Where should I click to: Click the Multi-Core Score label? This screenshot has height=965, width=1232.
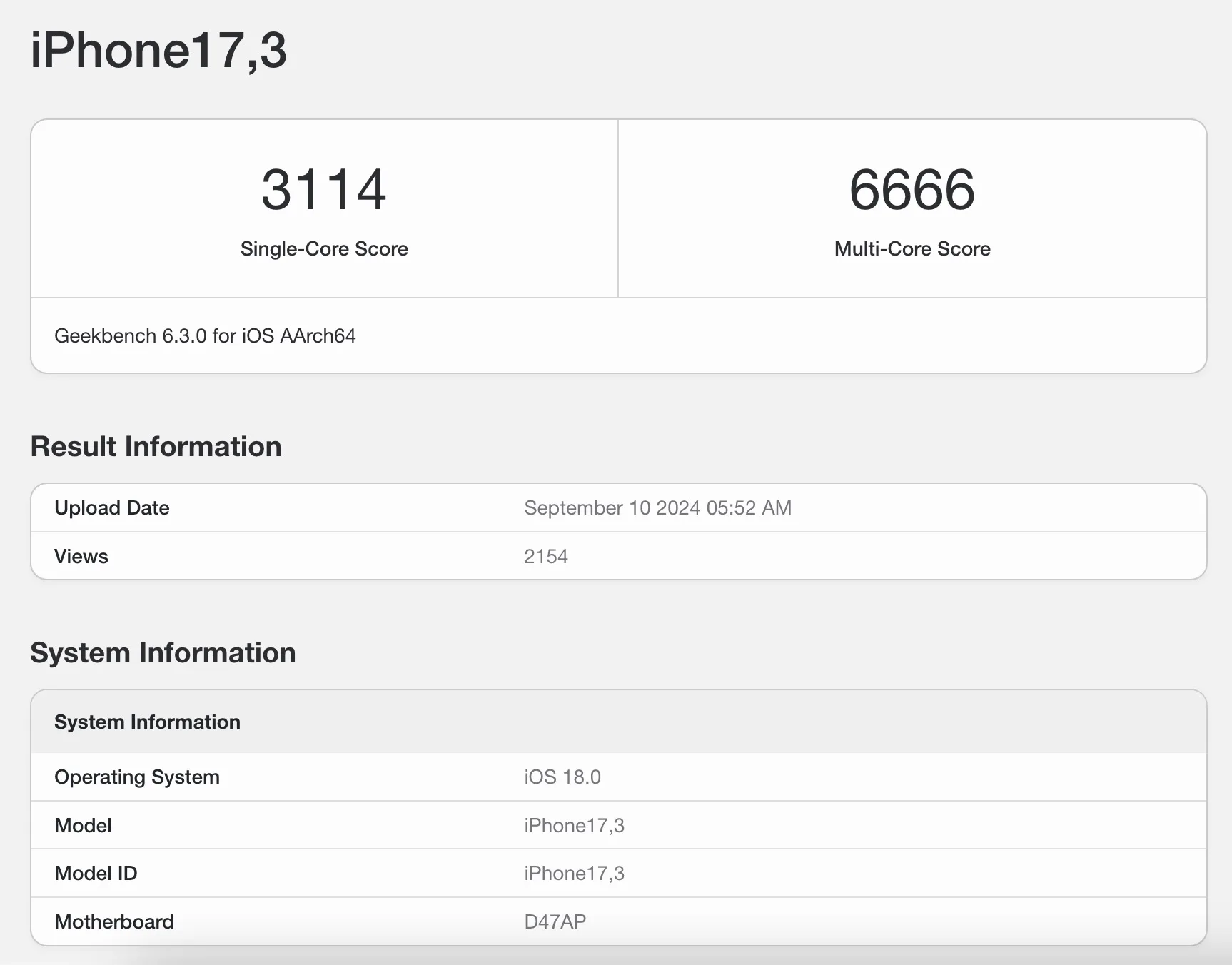click(912, 248)
